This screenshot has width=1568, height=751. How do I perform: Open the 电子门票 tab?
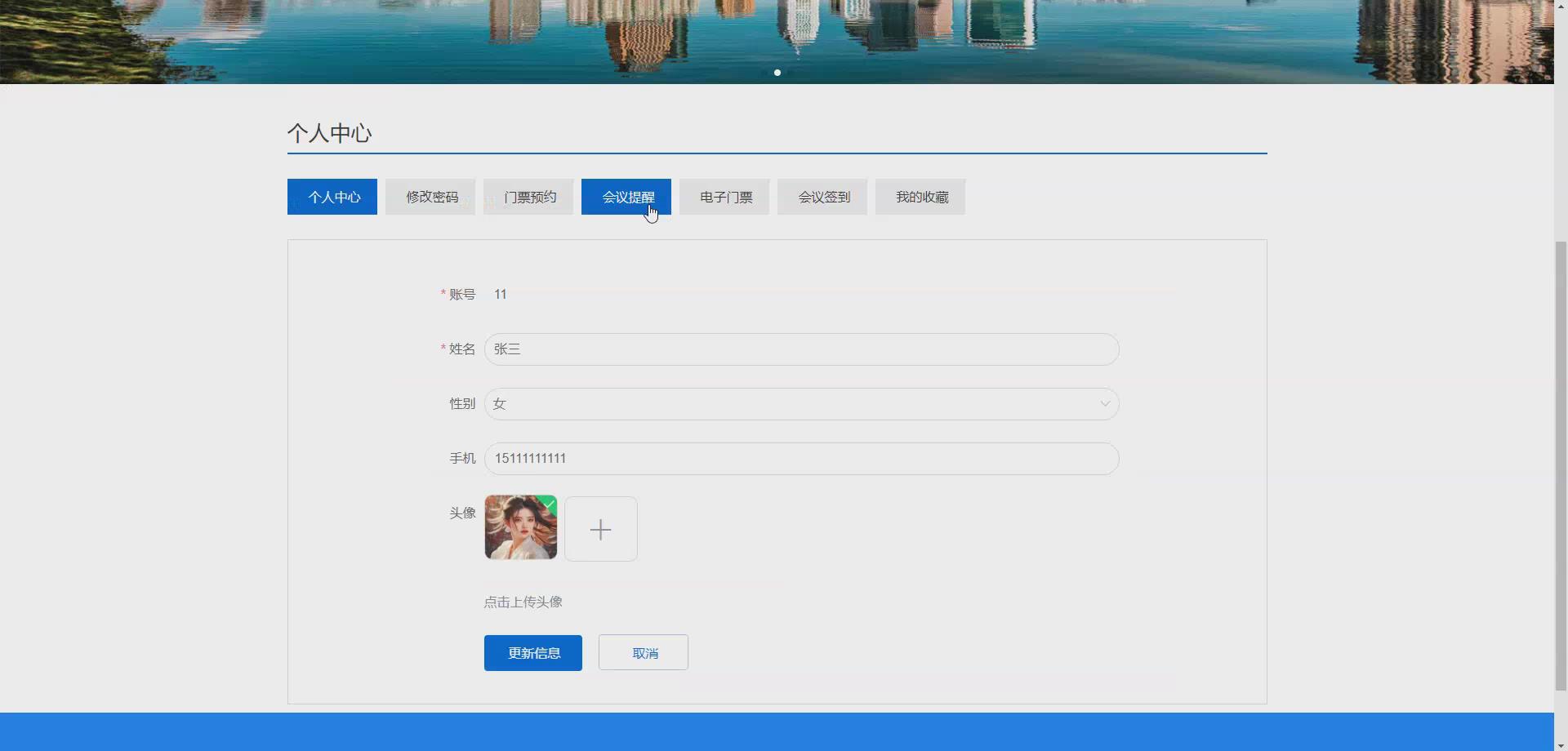tap(724, 197)
